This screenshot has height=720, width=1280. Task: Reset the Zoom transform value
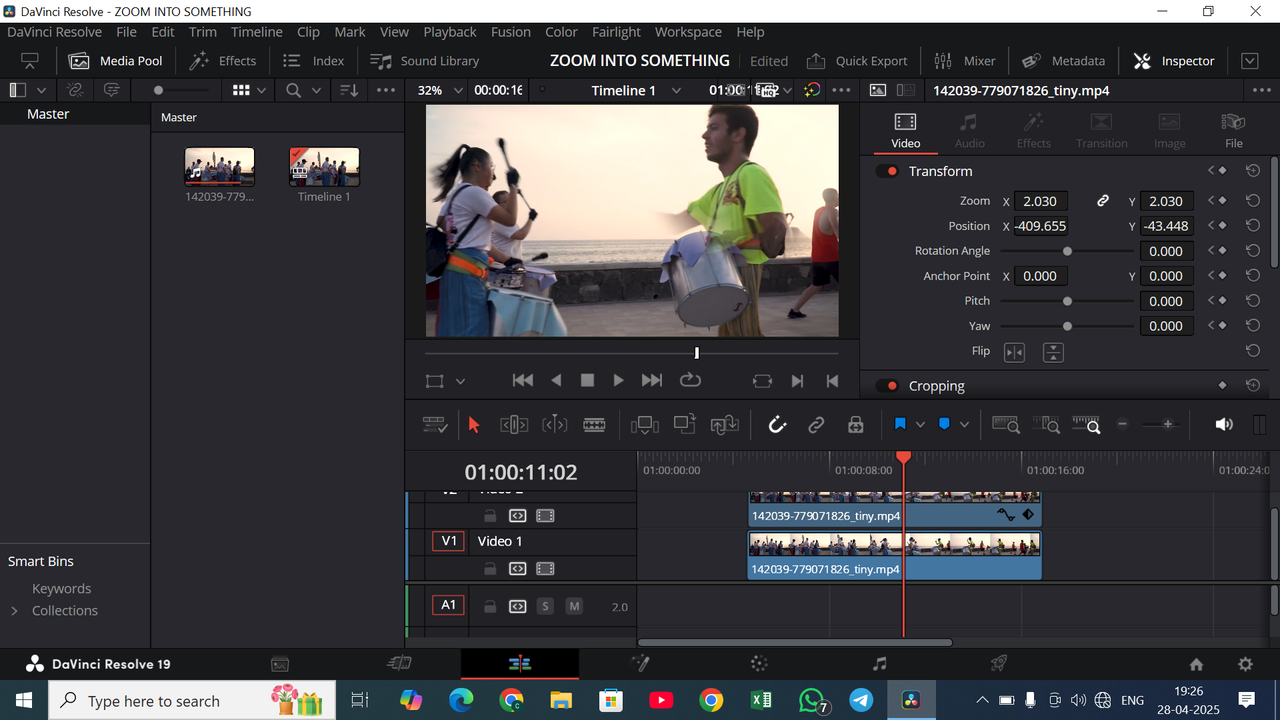point(1253,200)
